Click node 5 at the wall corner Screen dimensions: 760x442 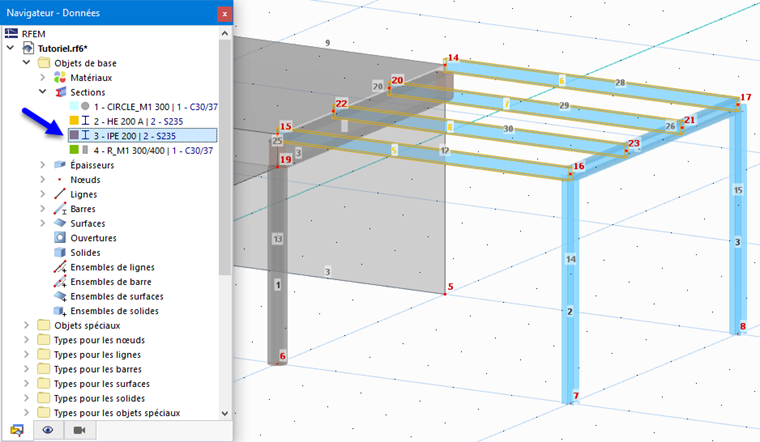(445, 294)
